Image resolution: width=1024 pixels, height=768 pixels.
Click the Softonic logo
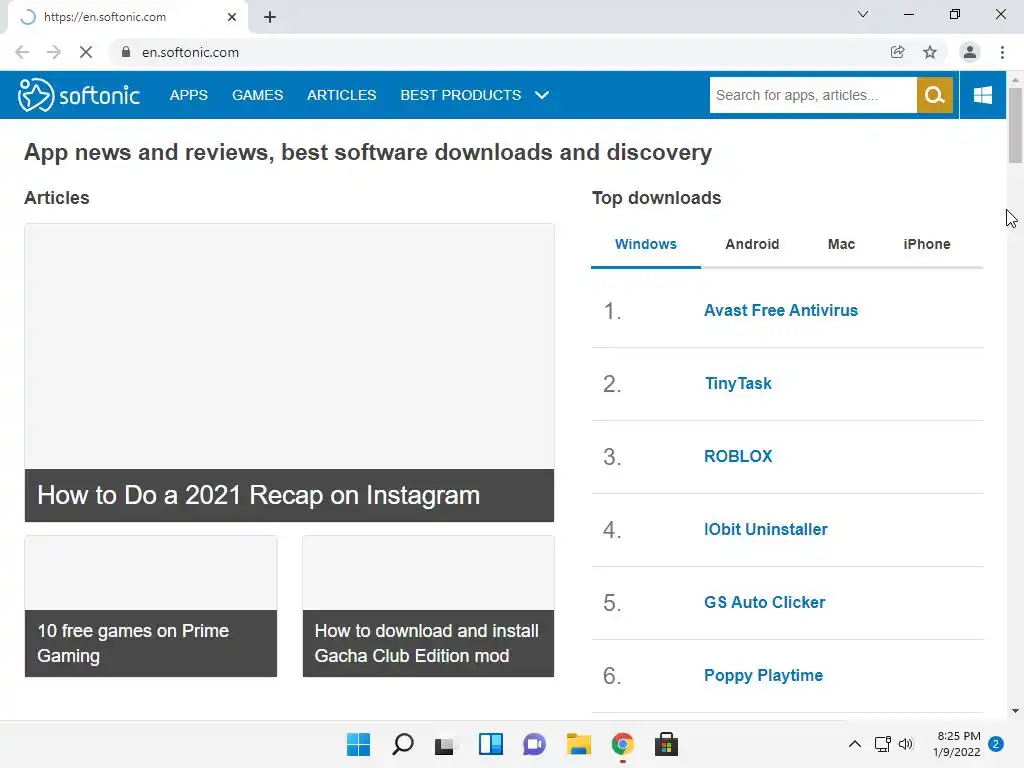(79, 95)
